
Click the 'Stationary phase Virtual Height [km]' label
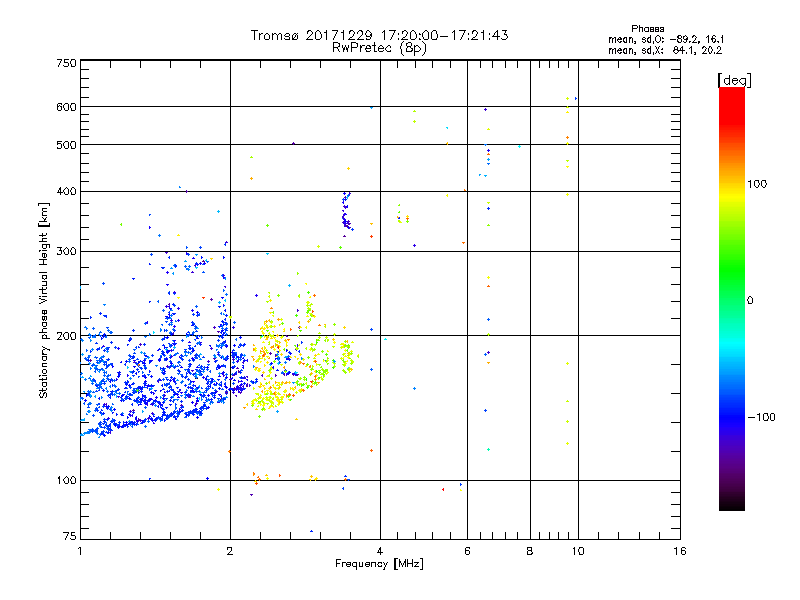point(44,300)
